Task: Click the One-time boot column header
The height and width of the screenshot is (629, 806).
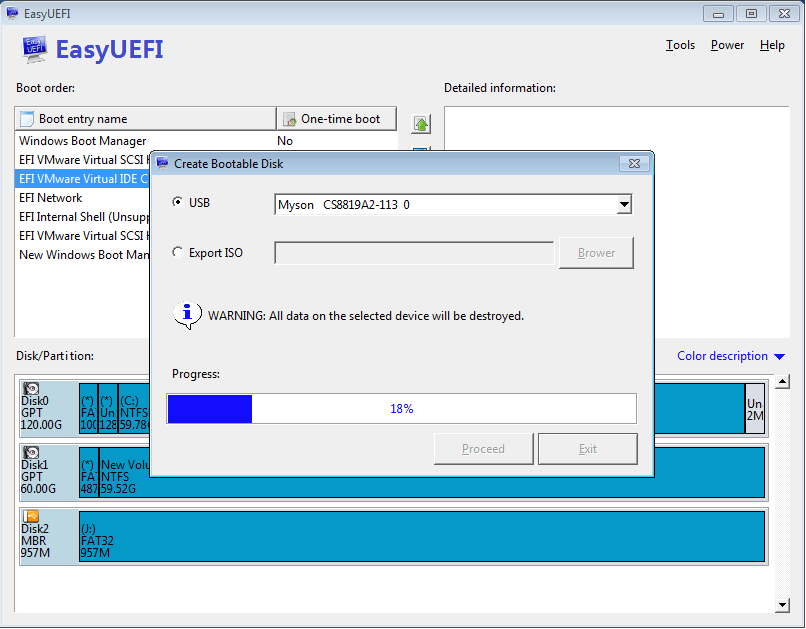Action: [x=337, y=119]
